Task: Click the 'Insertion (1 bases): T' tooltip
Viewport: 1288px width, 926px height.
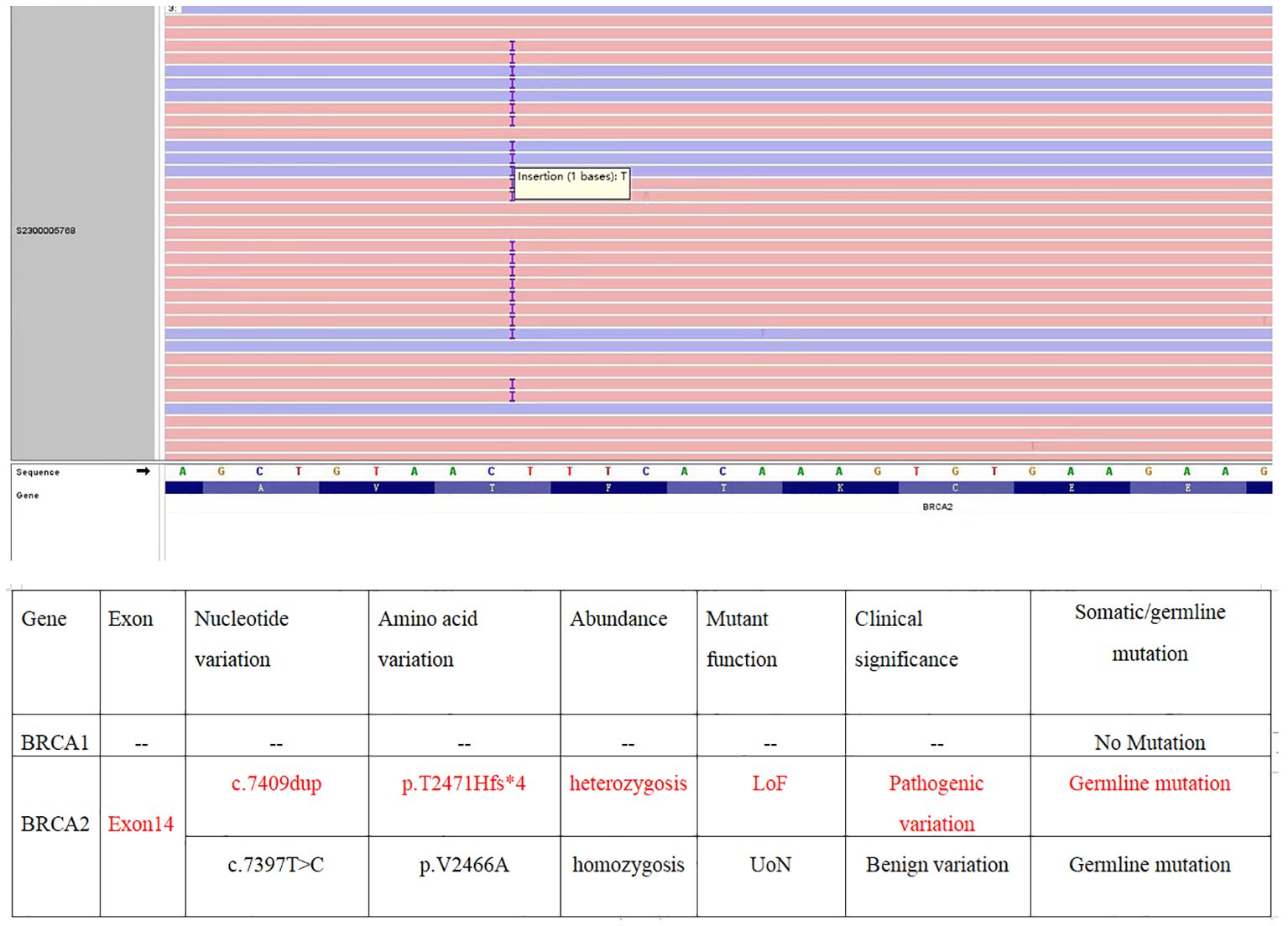Action: coord(571,183)
